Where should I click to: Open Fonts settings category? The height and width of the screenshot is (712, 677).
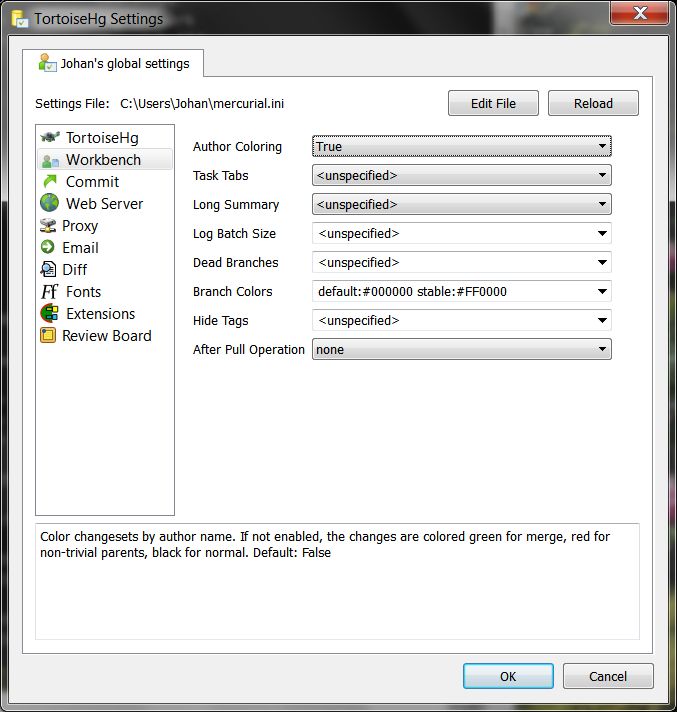pyautogui.click(x=105, y=292)
